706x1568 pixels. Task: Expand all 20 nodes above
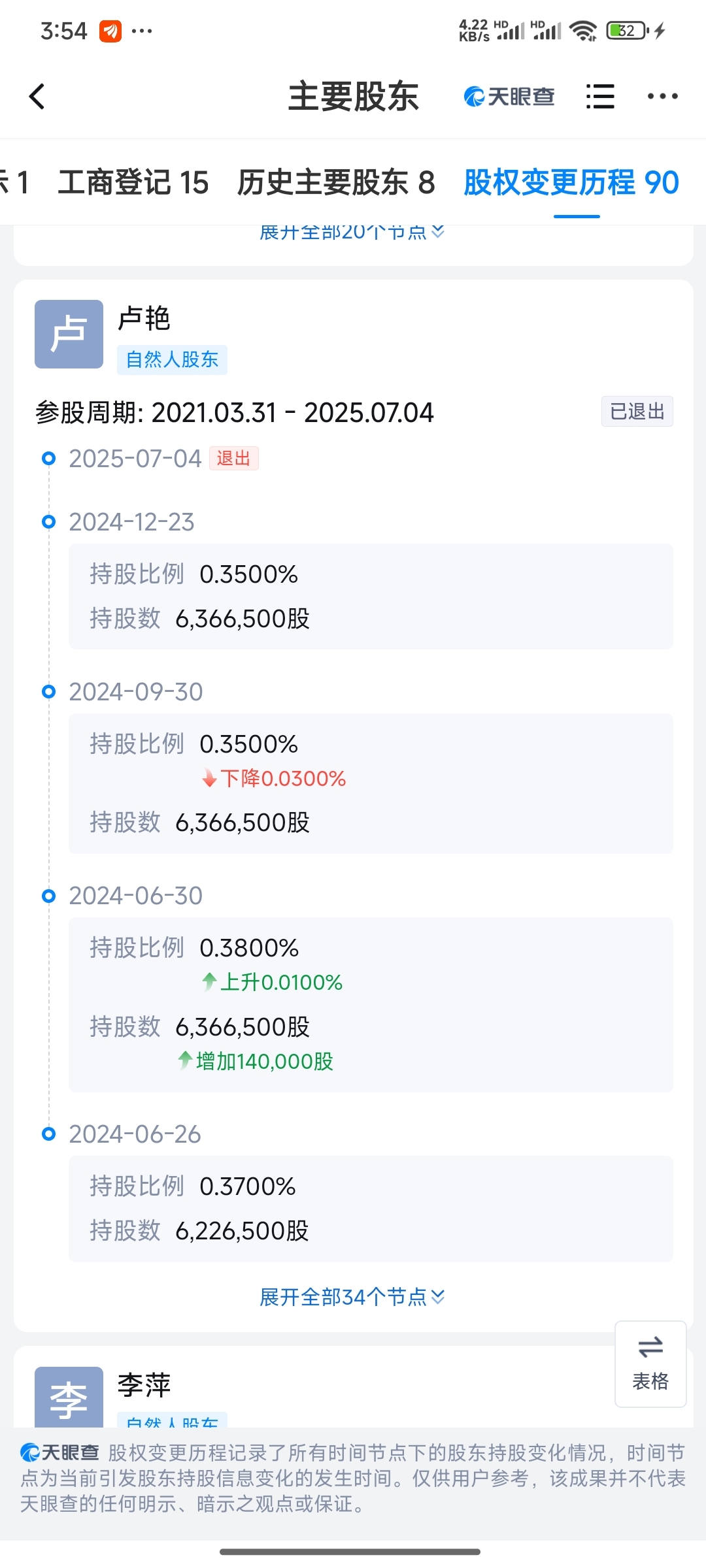click(352, 233)
